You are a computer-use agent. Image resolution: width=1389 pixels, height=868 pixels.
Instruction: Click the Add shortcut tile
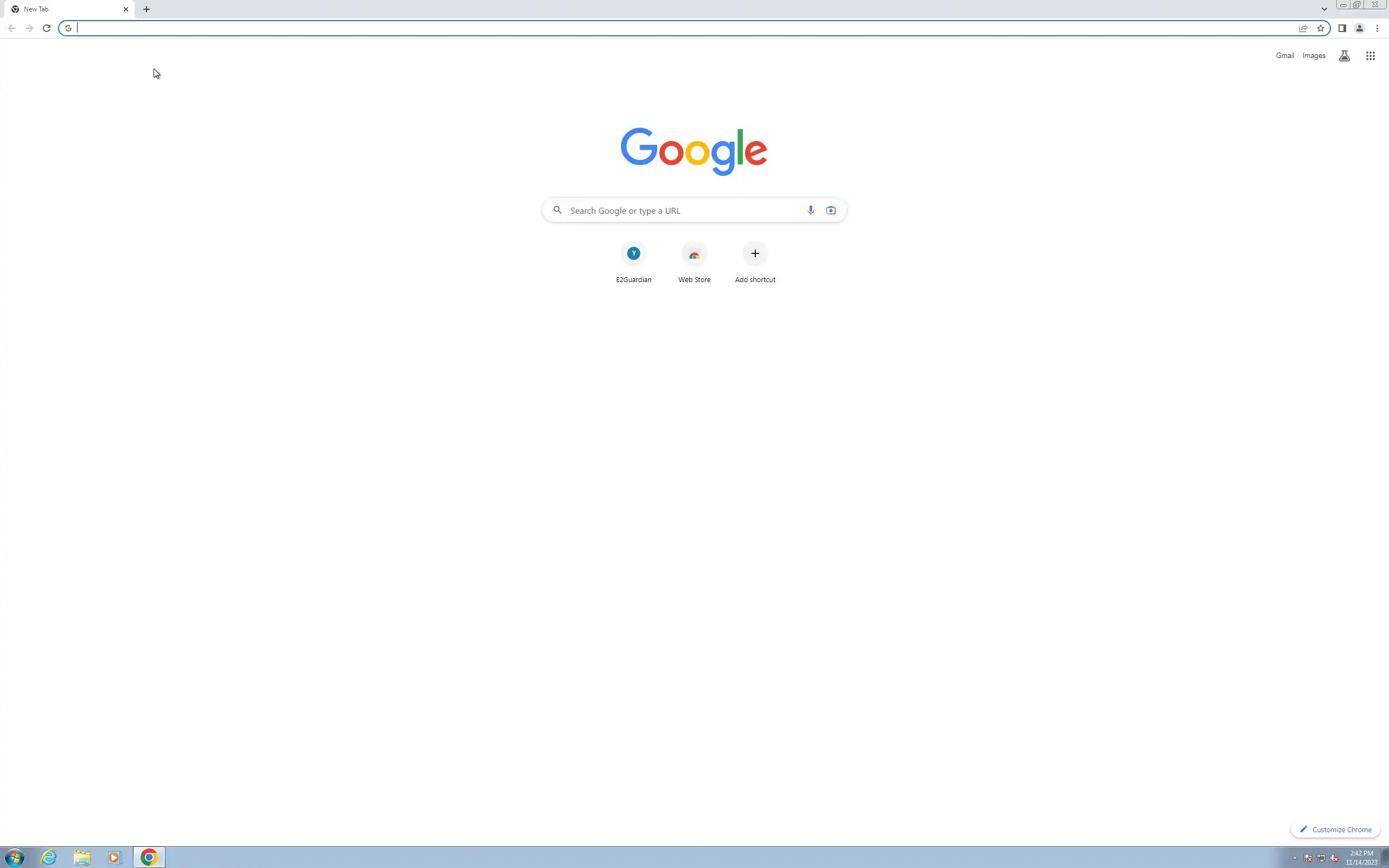click(755, 262)
